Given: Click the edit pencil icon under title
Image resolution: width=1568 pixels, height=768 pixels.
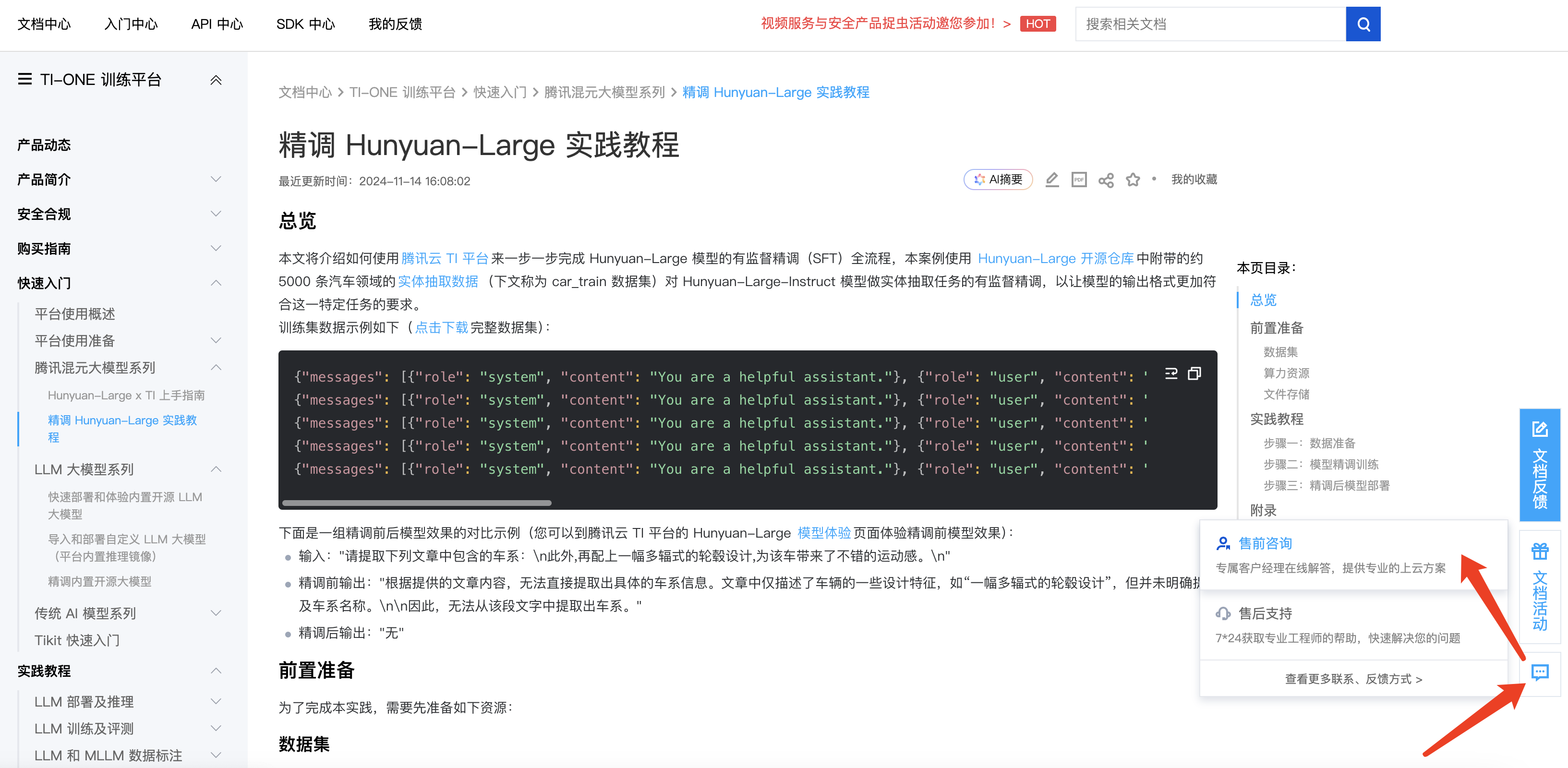Looking at the screenshot, I should [1052, 180].
